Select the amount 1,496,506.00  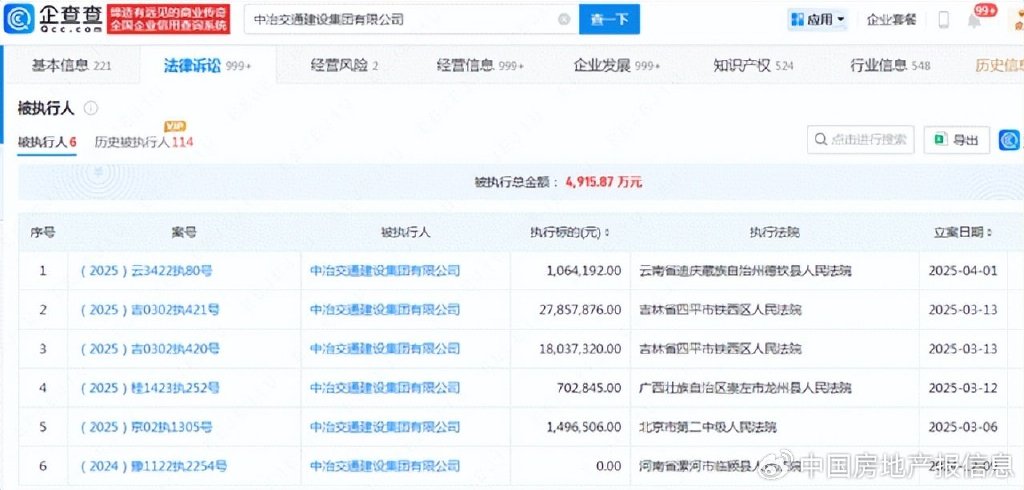[584, 427]
